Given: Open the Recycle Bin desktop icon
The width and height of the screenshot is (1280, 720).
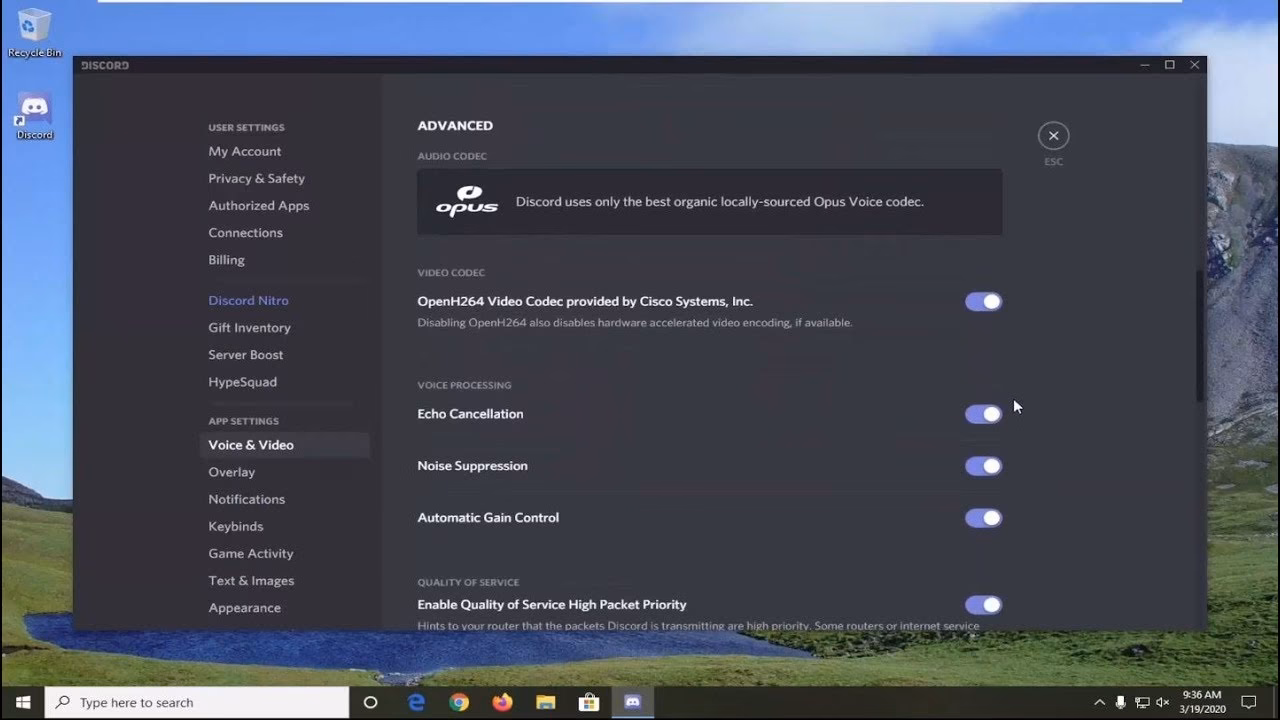Looking at the screenshot, I should 34,33.
